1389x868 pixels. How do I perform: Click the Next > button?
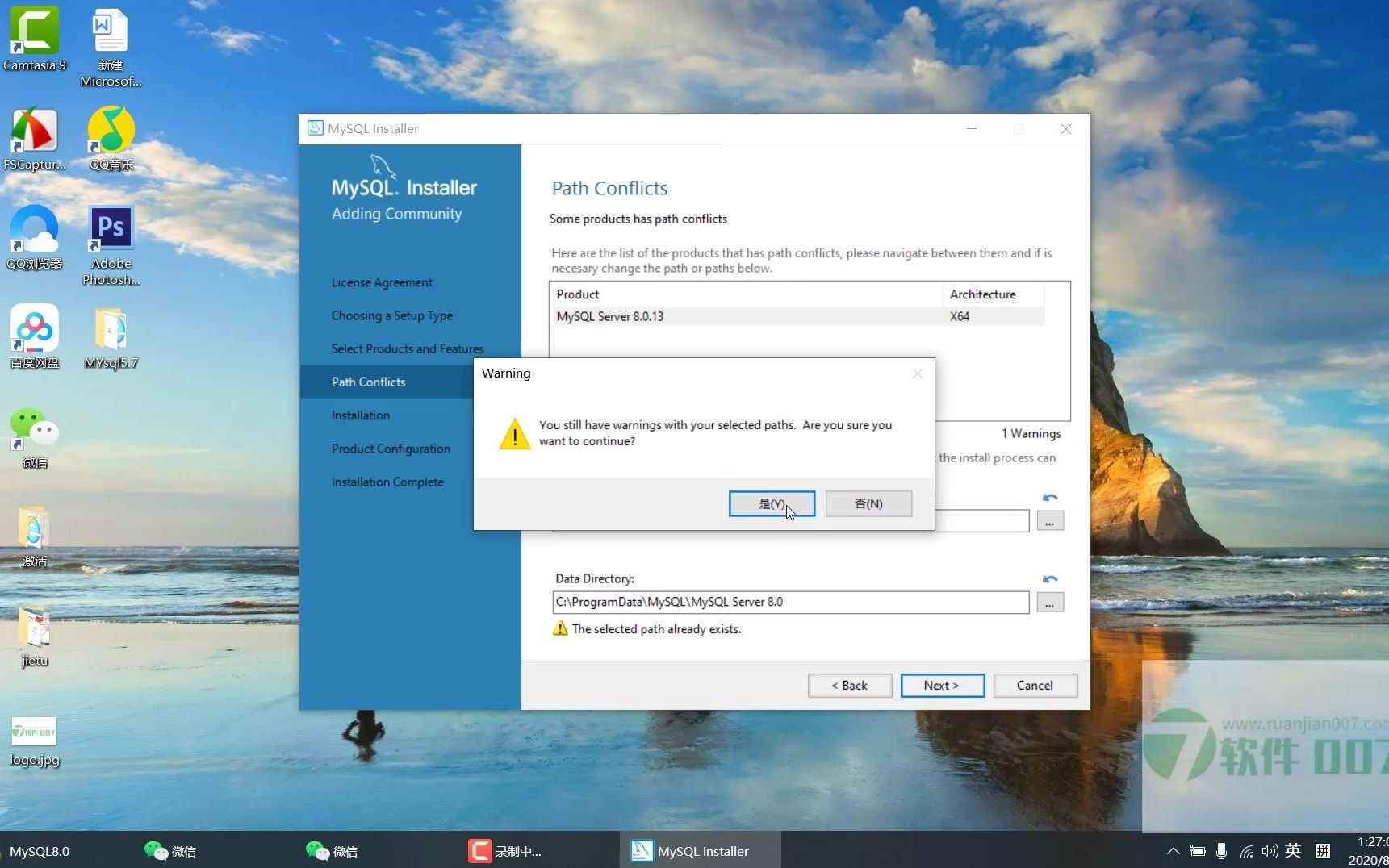click(x=942, y=685)
